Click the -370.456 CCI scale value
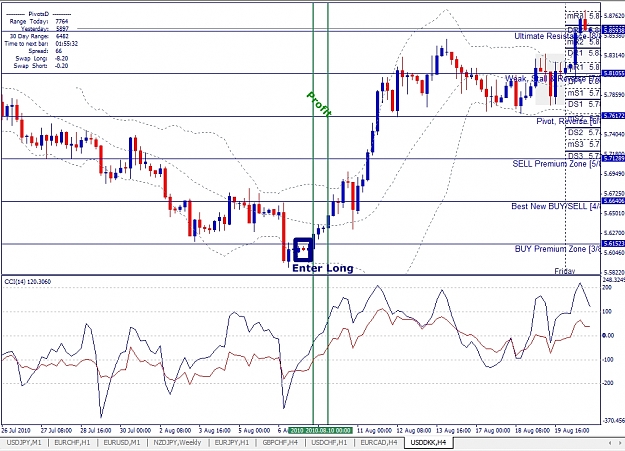Image resolution: width=625 pixels, height=451 pixels. click(x=614, y=421)
